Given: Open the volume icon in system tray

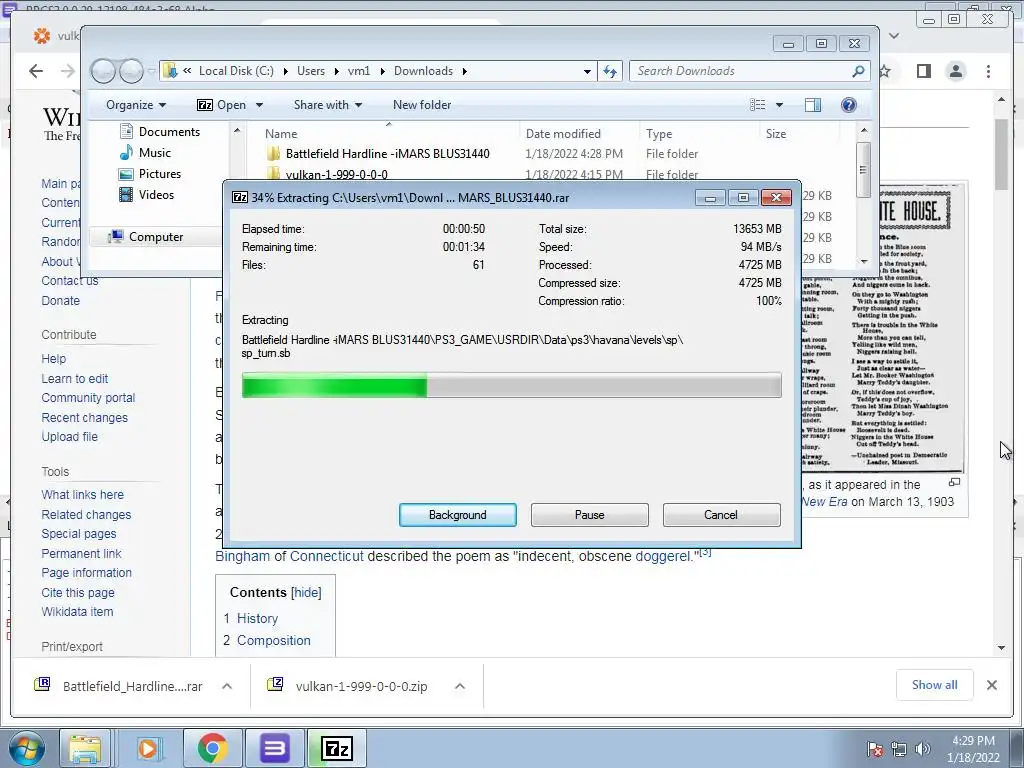Looking at the screenshot, I should pyautogui.click(x=922, y=748).
